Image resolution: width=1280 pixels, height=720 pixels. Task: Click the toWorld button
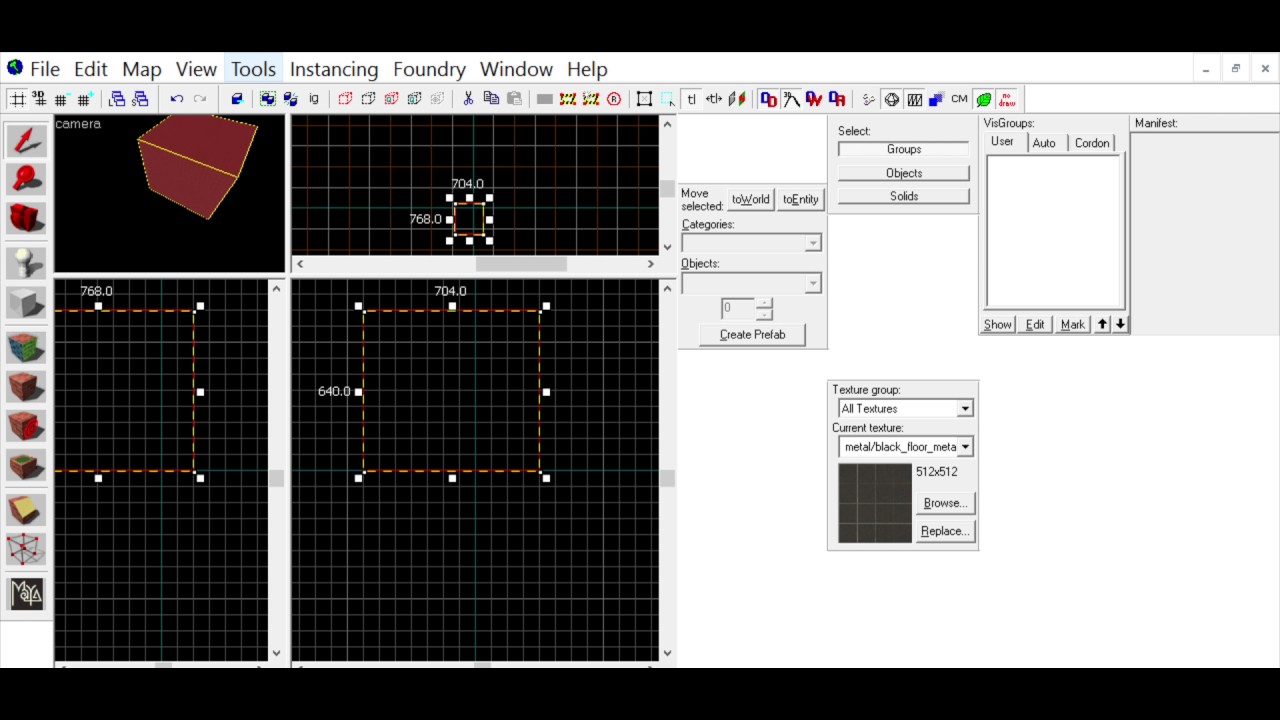(x=751, y=199)
